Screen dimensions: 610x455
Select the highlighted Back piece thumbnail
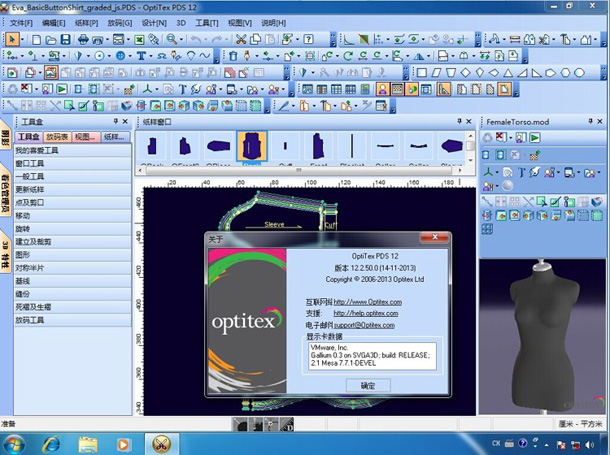pos(252,147)
